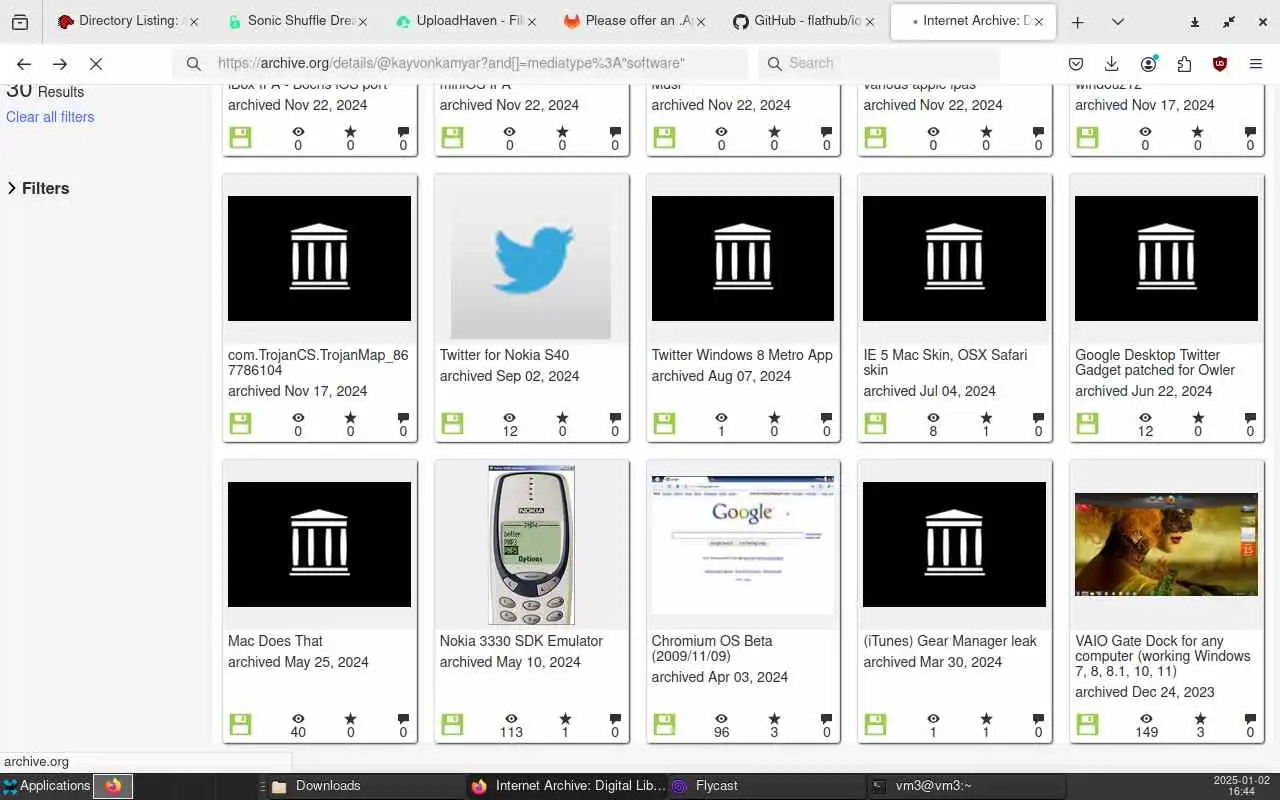Click the Twitter bird thumbnail image

531,259
